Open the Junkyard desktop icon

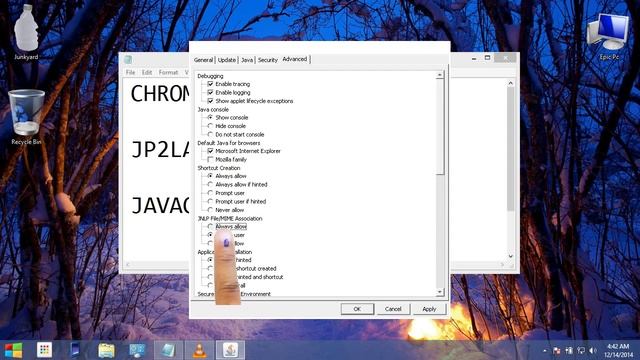pos(26,33)
